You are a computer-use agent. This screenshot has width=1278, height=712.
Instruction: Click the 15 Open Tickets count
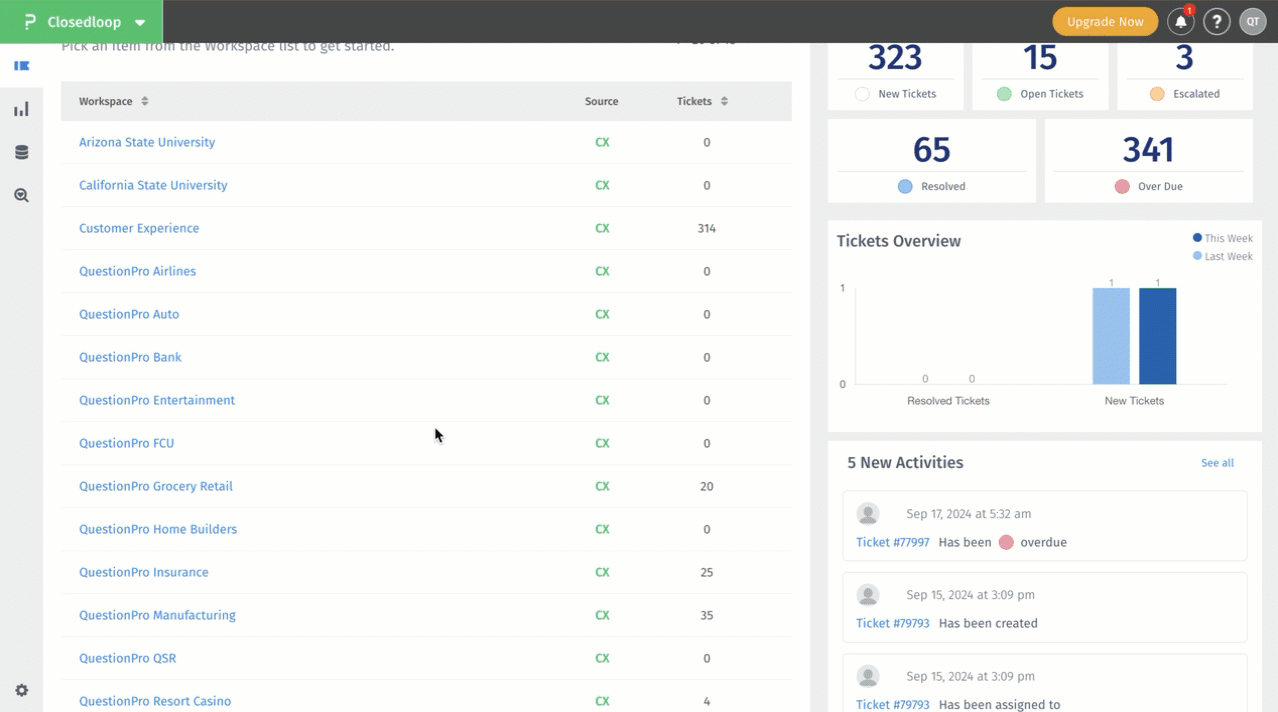click(x=1040, y=58)
